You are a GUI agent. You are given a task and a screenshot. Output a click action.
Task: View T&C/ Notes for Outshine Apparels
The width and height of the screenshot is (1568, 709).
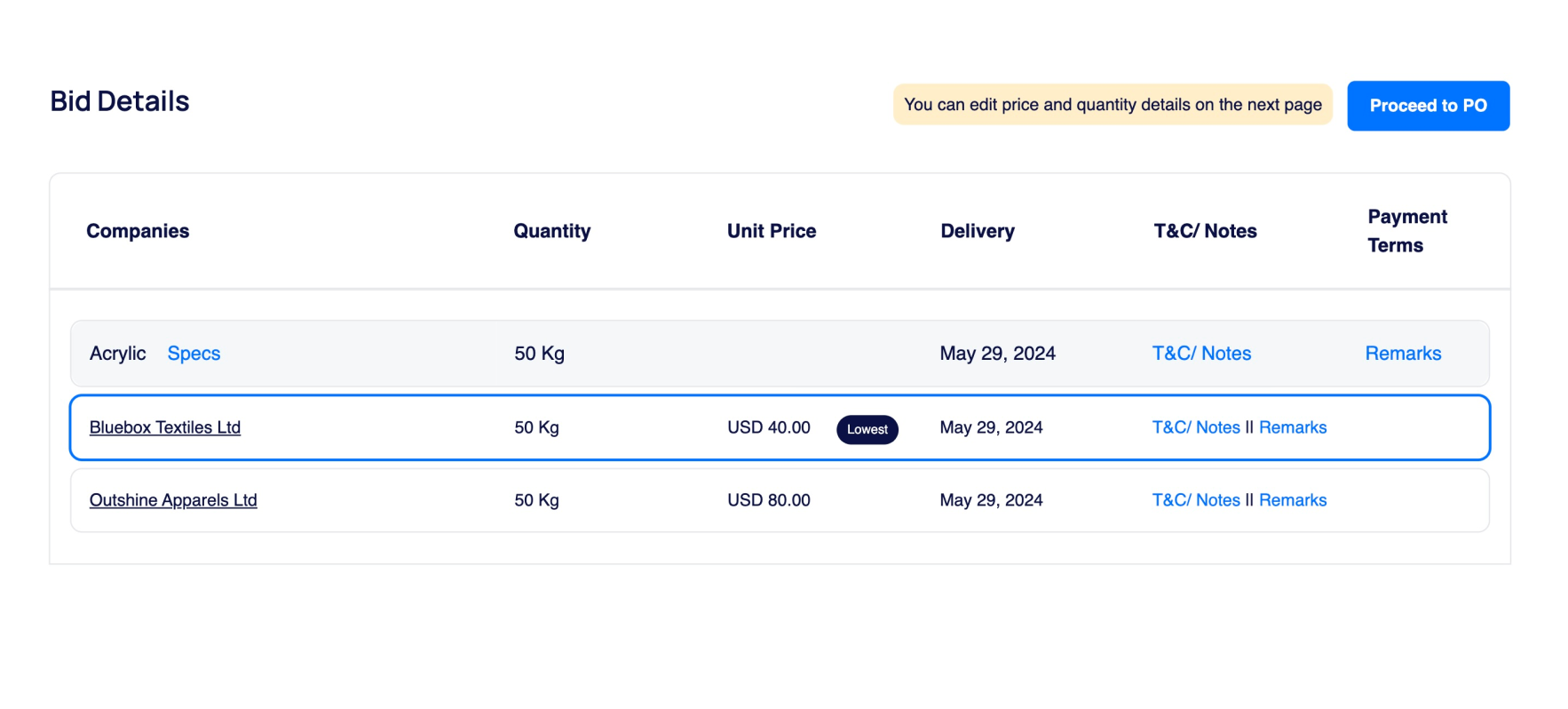(1196, 500)
